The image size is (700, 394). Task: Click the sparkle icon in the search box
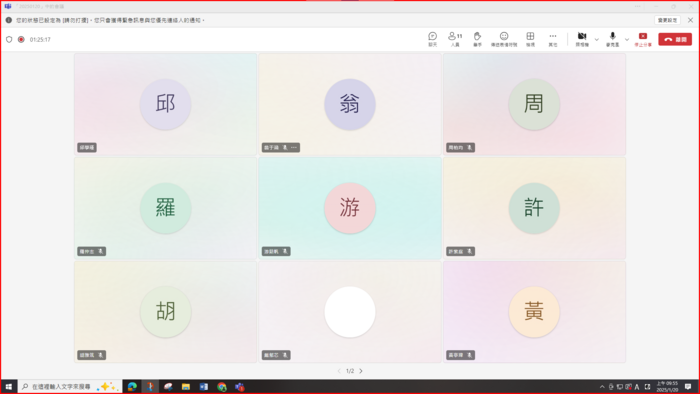coord(108,386)
